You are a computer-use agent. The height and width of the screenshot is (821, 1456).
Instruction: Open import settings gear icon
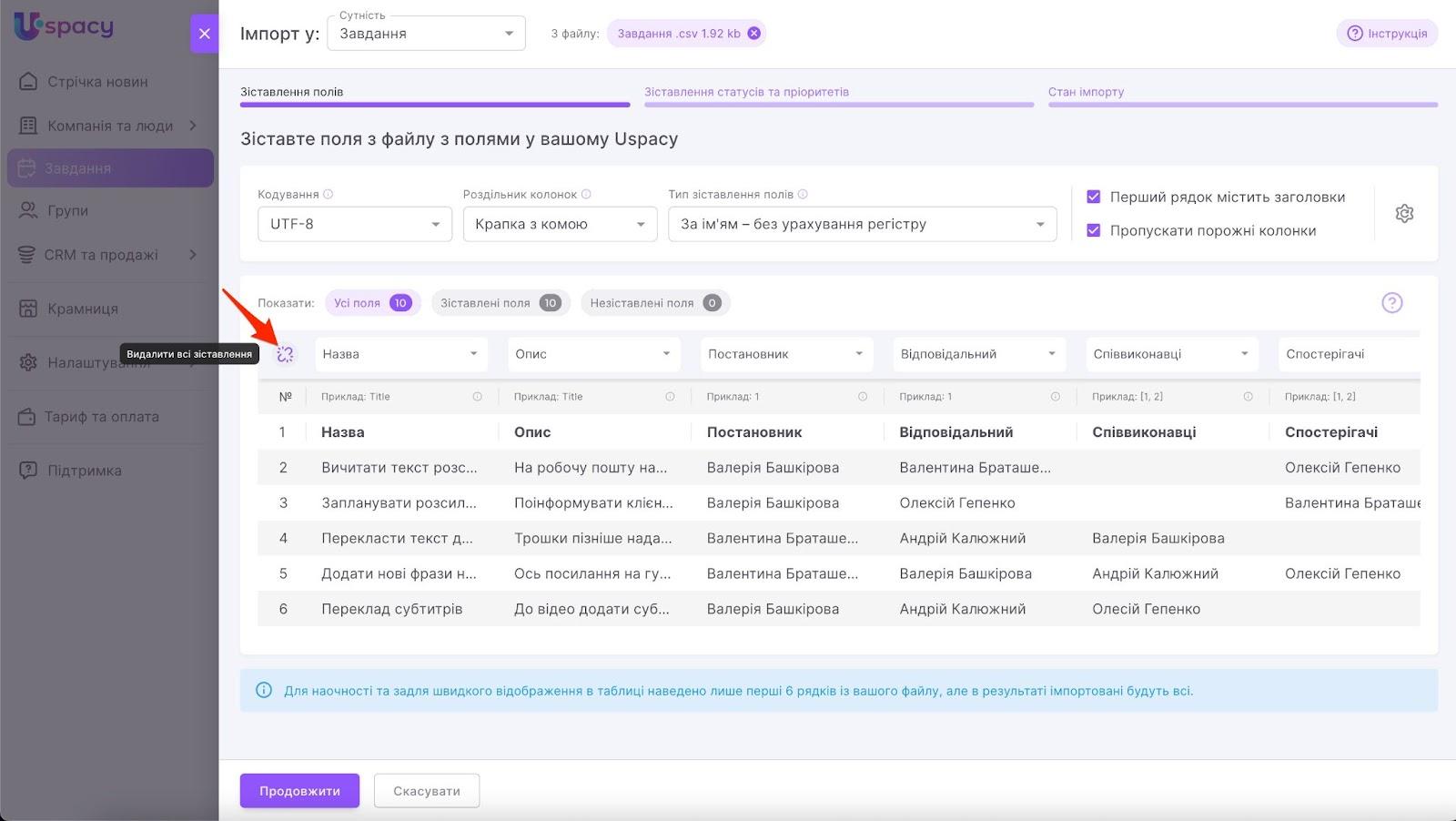1404,213
